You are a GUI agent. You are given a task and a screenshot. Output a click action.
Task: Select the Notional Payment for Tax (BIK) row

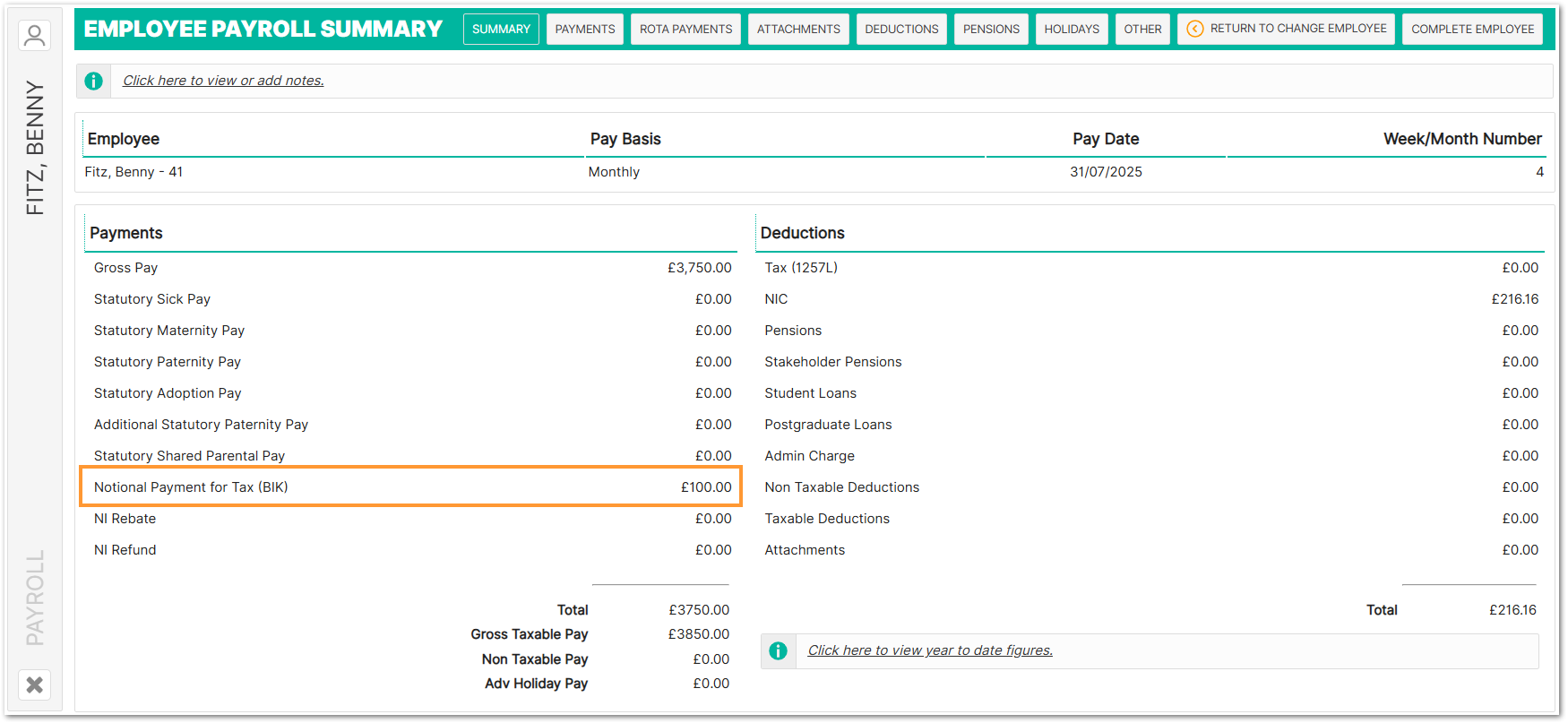[x=411, y=487]
